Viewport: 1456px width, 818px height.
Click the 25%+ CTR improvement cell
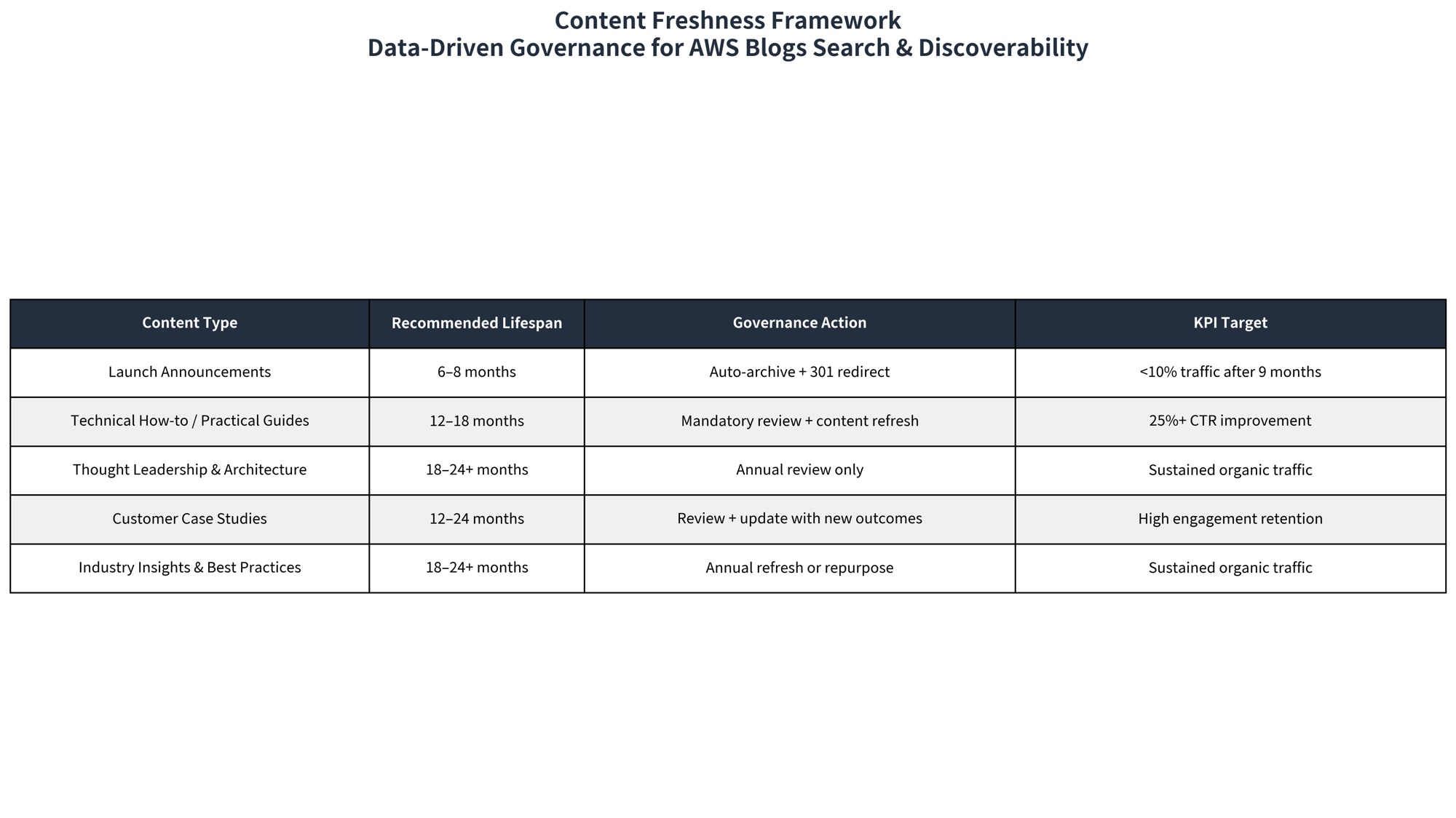pyautogui.click(x=1230, y=421)
